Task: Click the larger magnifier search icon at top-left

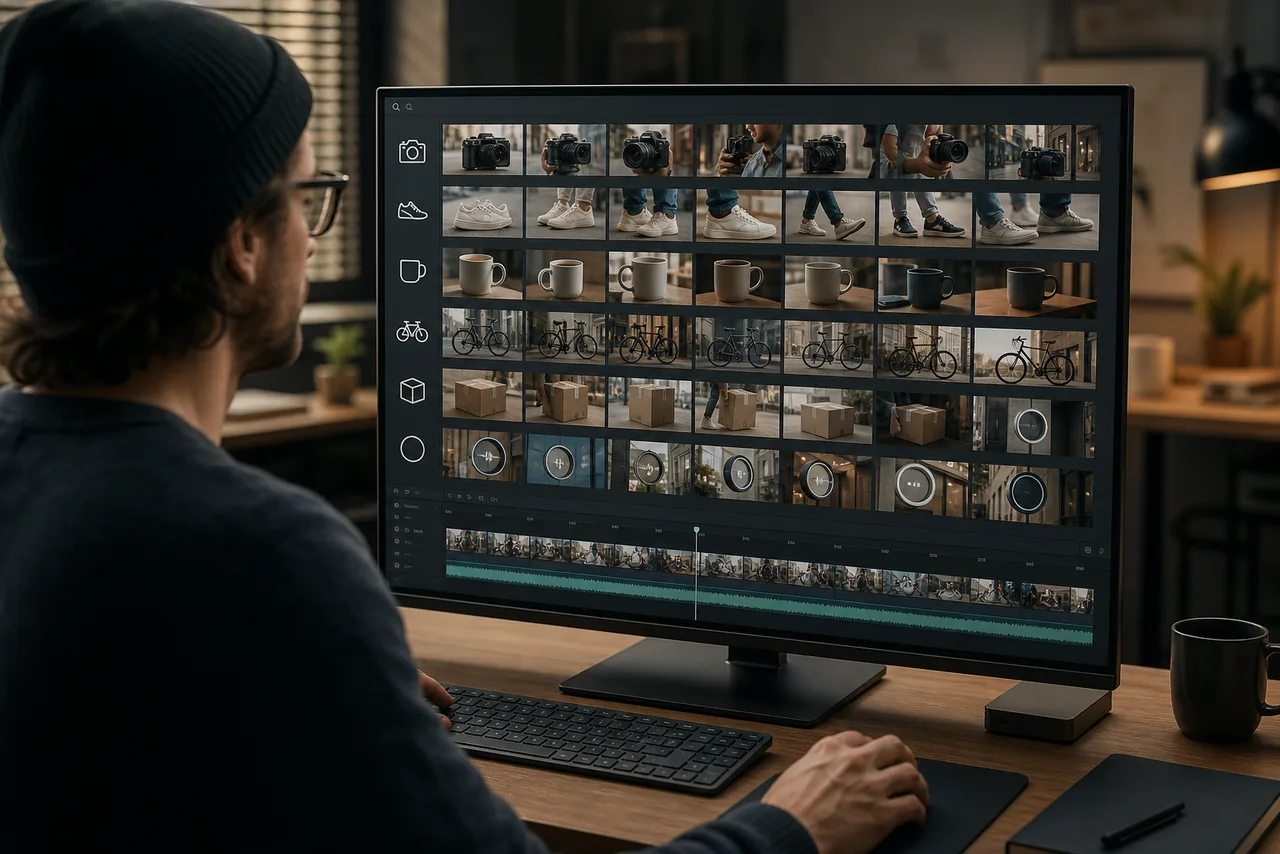Action: tap(396, 106)
